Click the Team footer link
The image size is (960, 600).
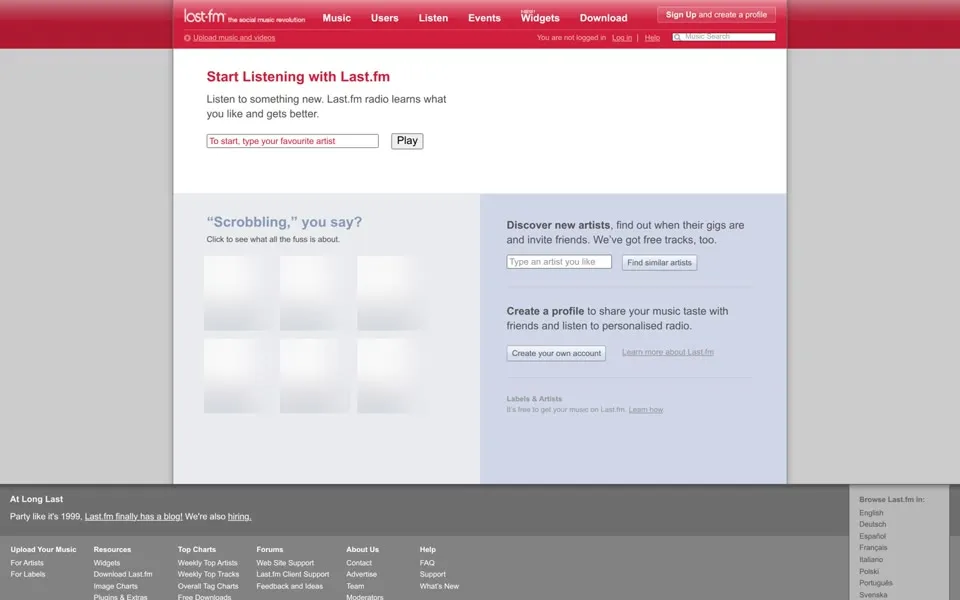(x=355, y=586)
